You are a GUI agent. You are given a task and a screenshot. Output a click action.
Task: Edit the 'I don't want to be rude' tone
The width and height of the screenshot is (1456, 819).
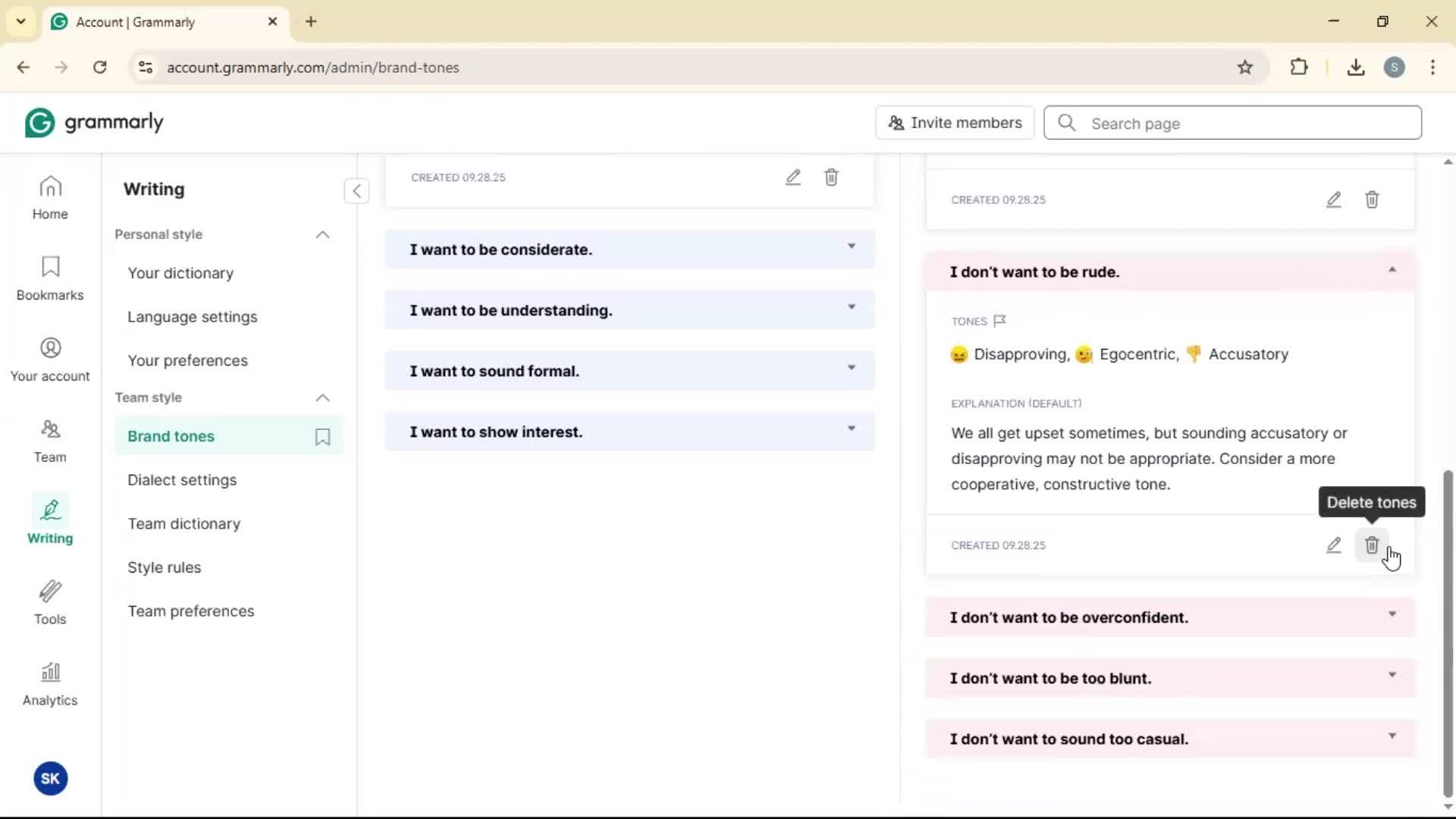click(x=1333, y=545)
